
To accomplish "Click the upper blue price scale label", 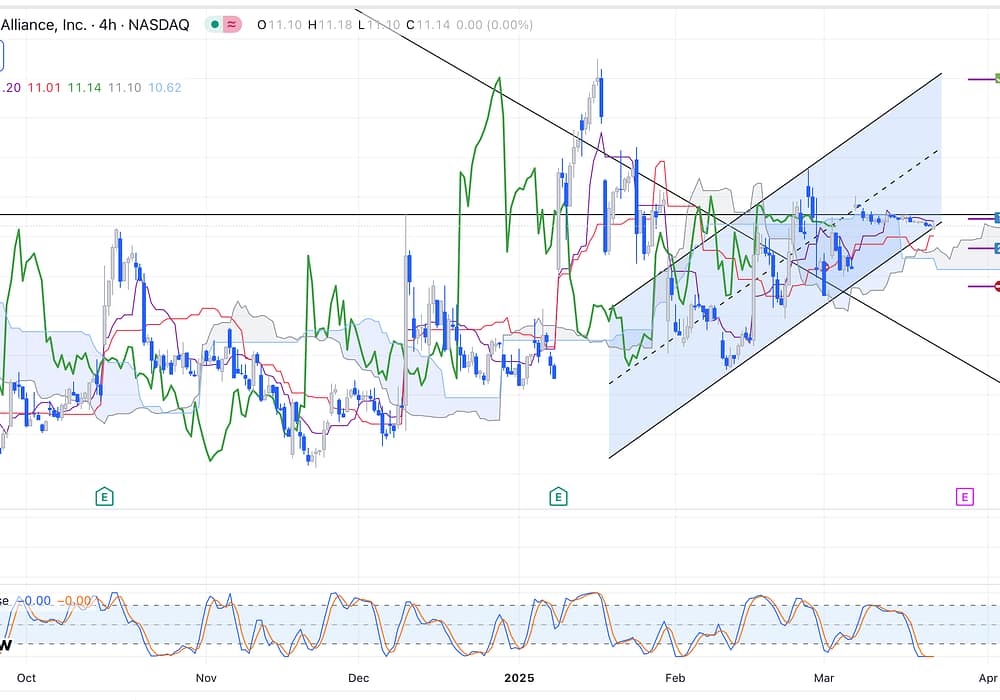I will point(995,217).
